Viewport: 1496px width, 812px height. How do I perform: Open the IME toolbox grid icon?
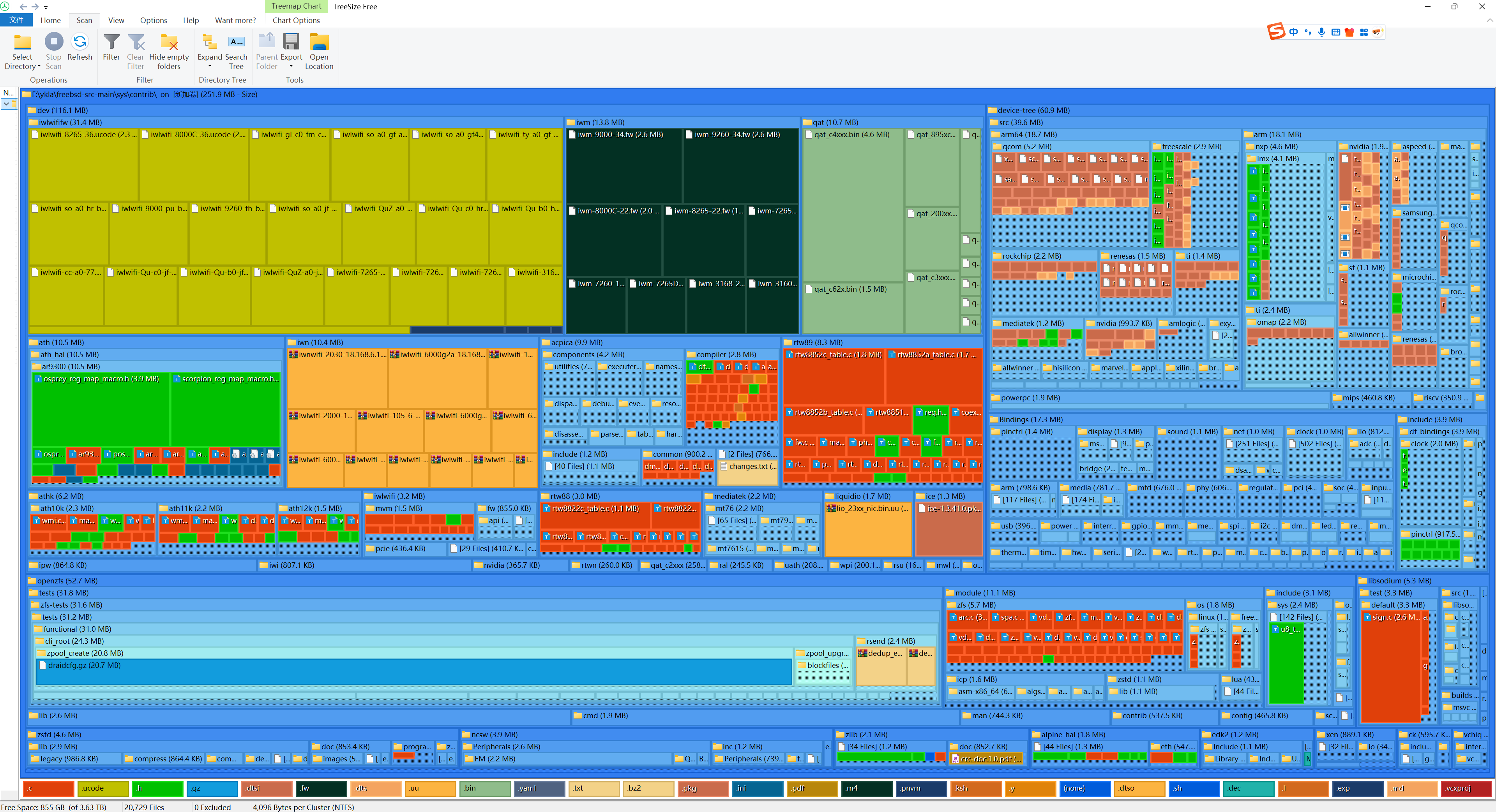[1364, 32]
